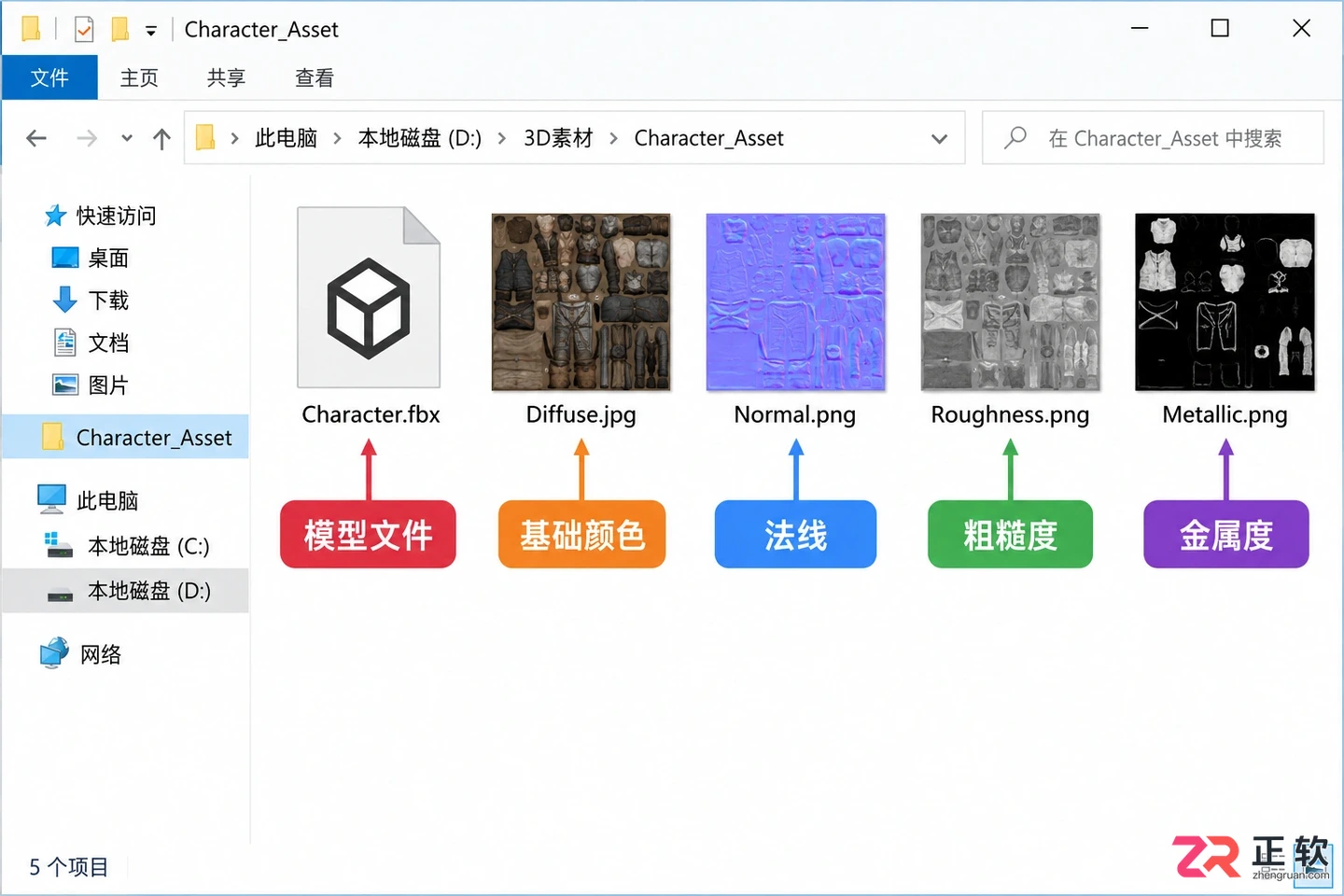Select the Metallic.png texture thumbnail
Image resolution: width=1344 pixels, height=896 pixels.
click(1225, 302)
